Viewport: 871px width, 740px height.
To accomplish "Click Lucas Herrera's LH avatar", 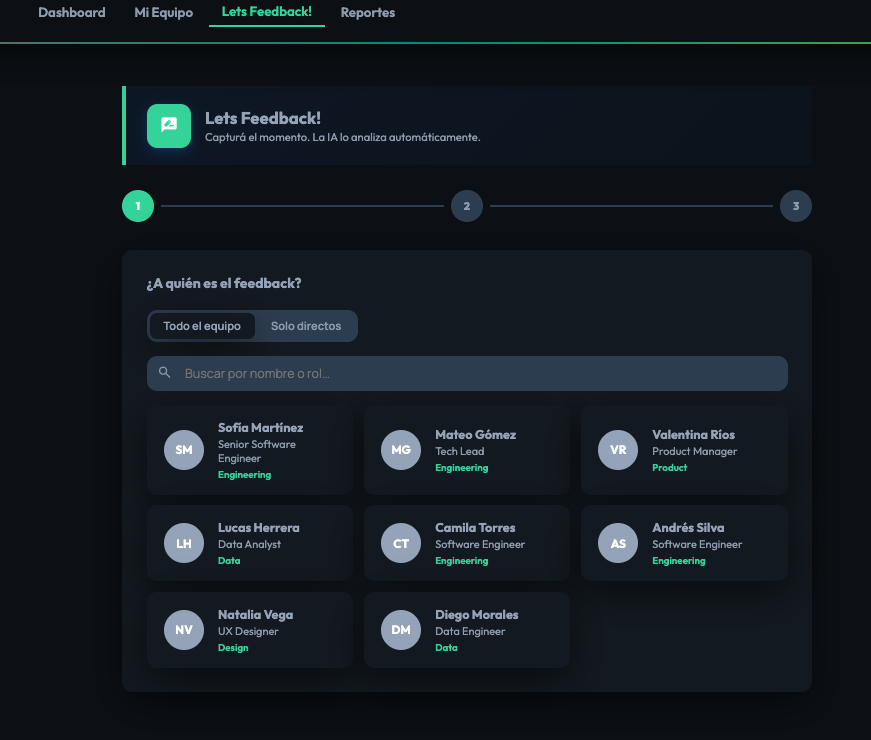I will point(183,543).
